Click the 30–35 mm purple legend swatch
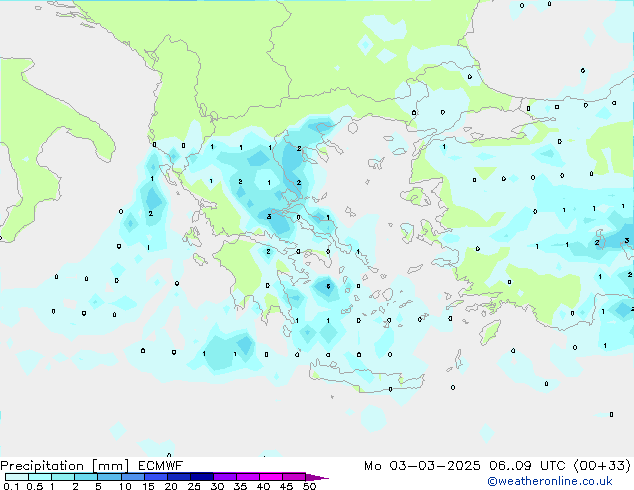This screenshot has height=490, width=634. 225,477
